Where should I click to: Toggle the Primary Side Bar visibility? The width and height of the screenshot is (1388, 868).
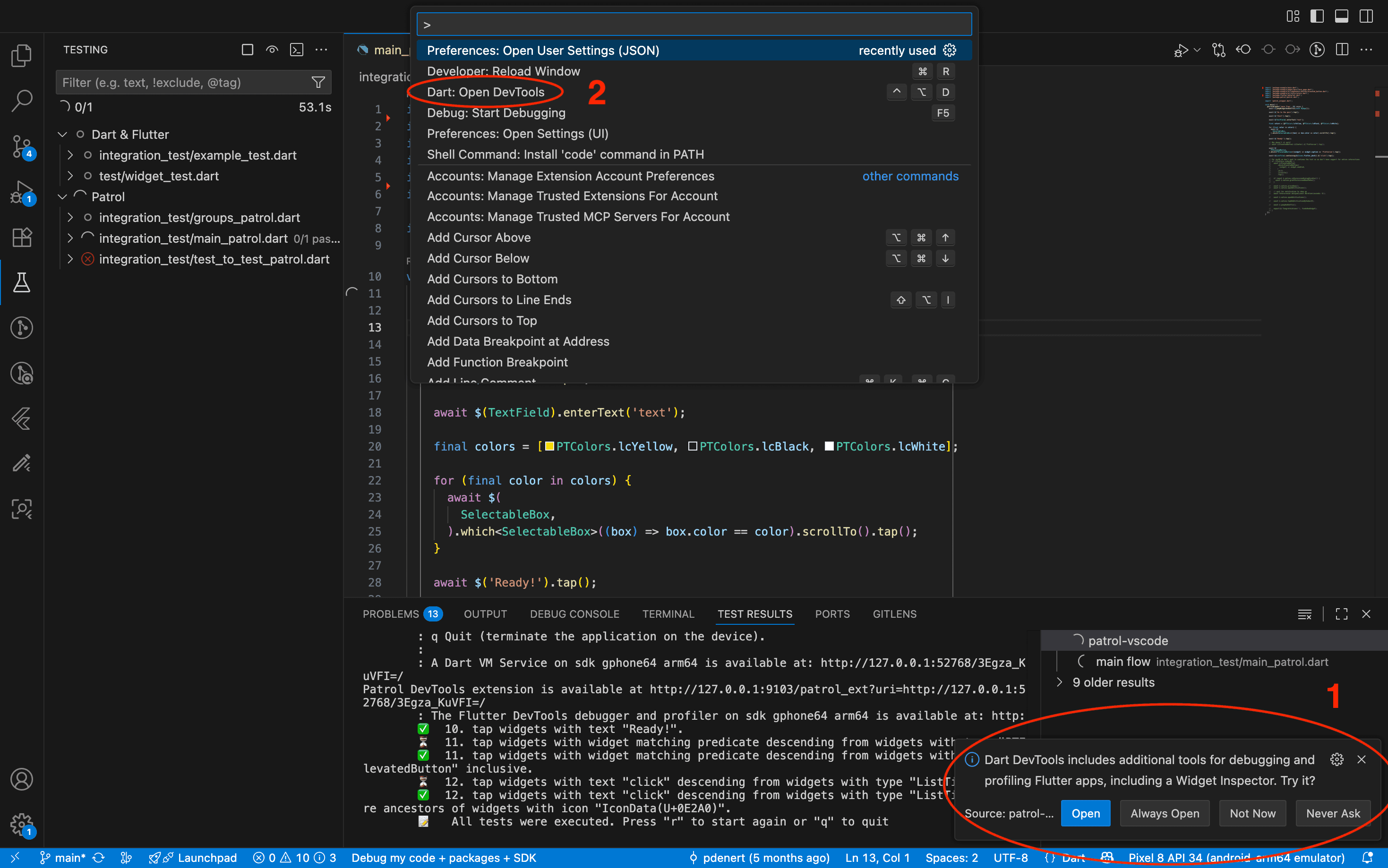[1317, 16]
